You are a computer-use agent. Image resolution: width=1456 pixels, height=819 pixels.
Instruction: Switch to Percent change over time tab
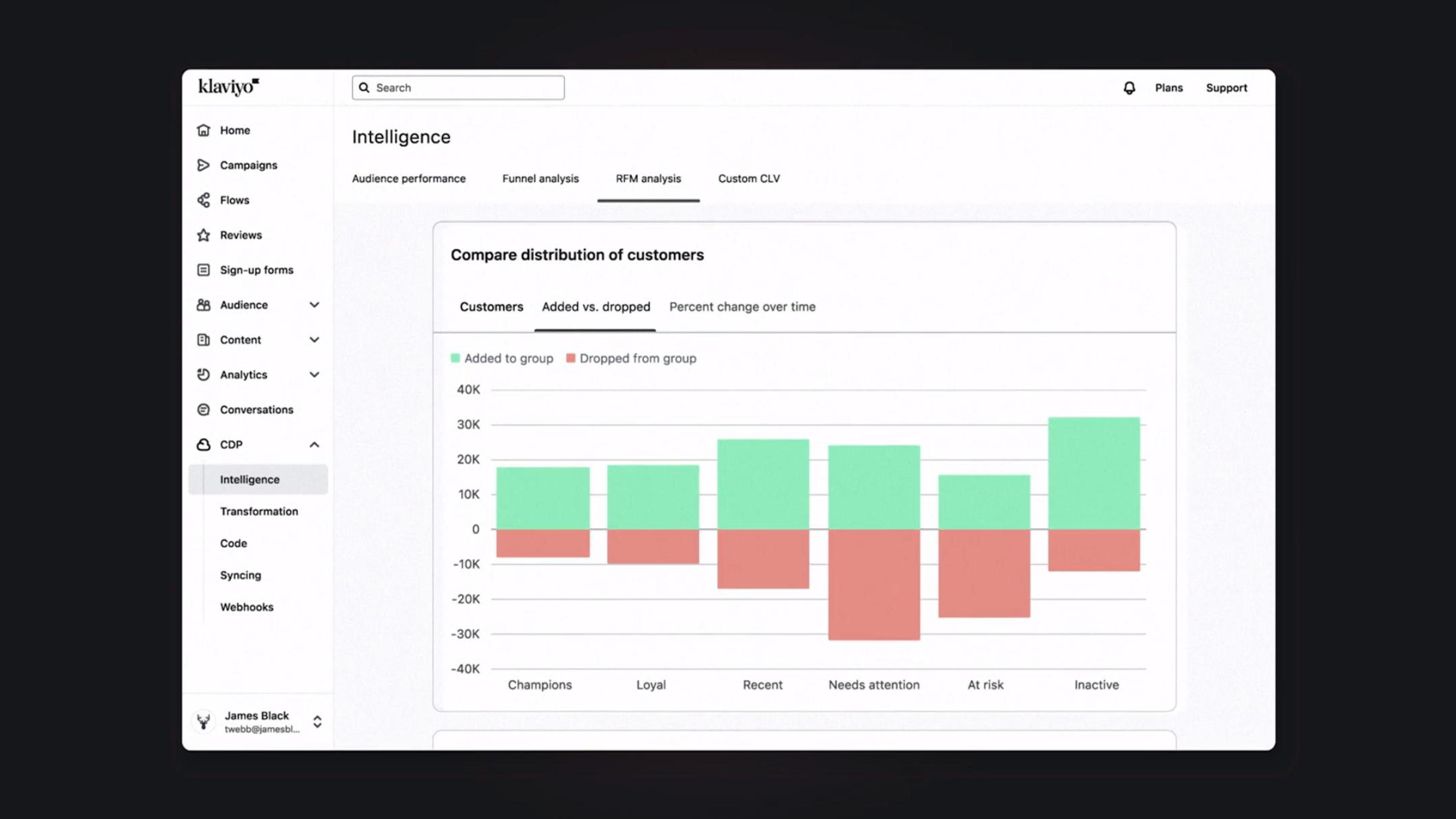[x=742, y=306]
